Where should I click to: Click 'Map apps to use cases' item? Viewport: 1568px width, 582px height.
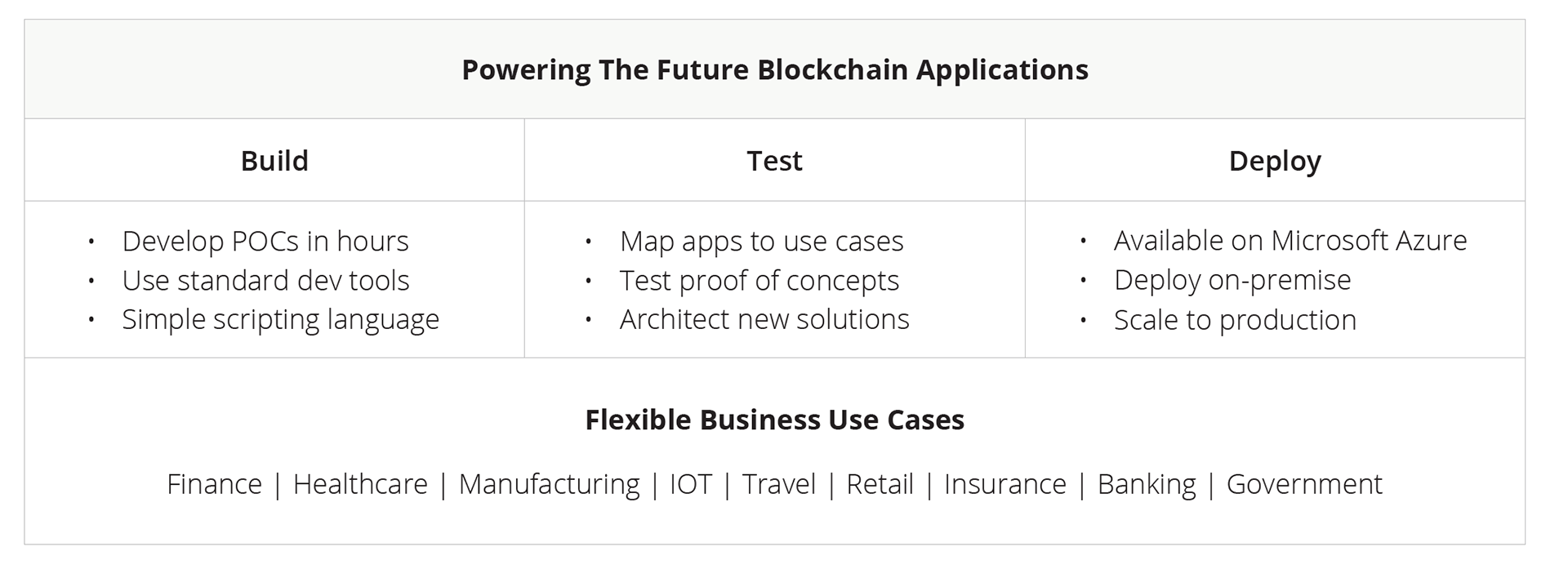[x=761, y=242]
